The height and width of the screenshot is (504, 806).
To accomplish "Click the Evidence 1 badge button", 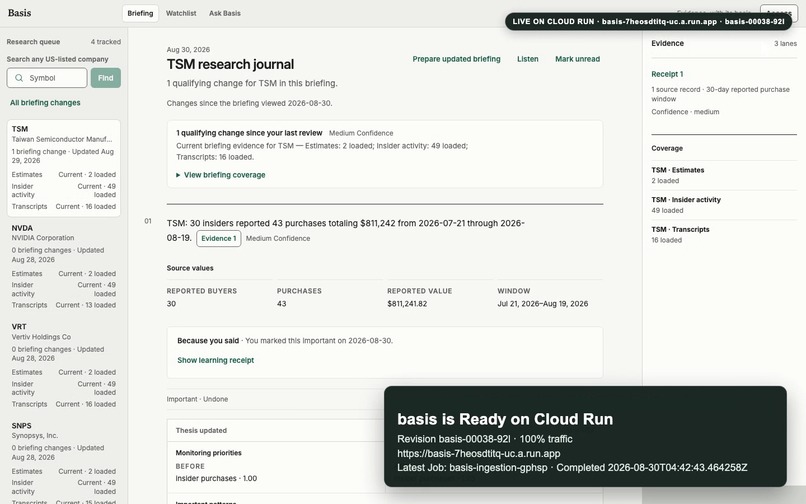I will [218, 239].
